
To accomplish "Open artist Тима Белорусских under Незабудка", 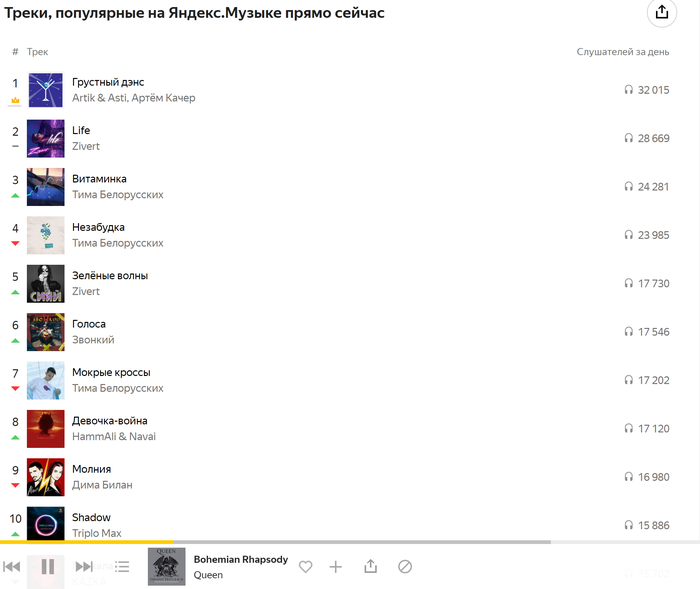I will pyautogui.click(x=118, y=243).
